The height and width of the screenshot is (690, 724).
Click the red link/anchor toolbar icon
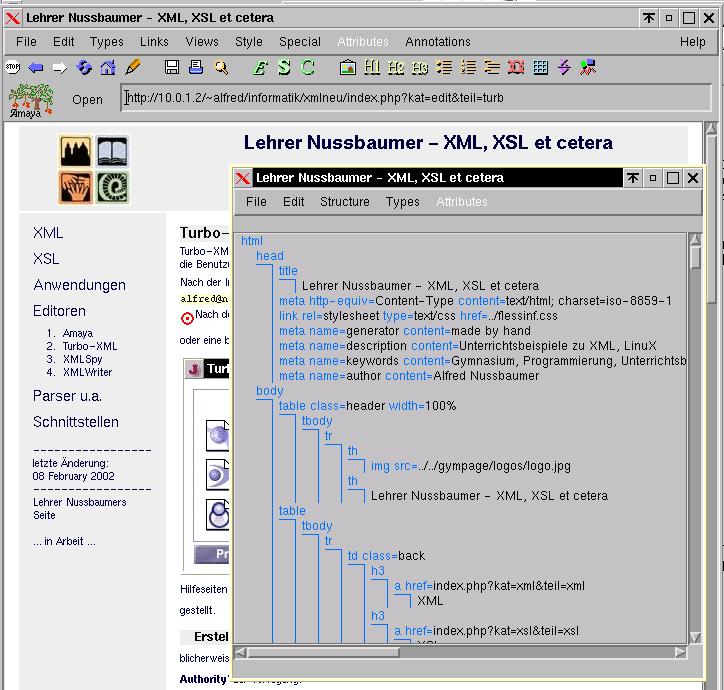(x=516, y=68)
